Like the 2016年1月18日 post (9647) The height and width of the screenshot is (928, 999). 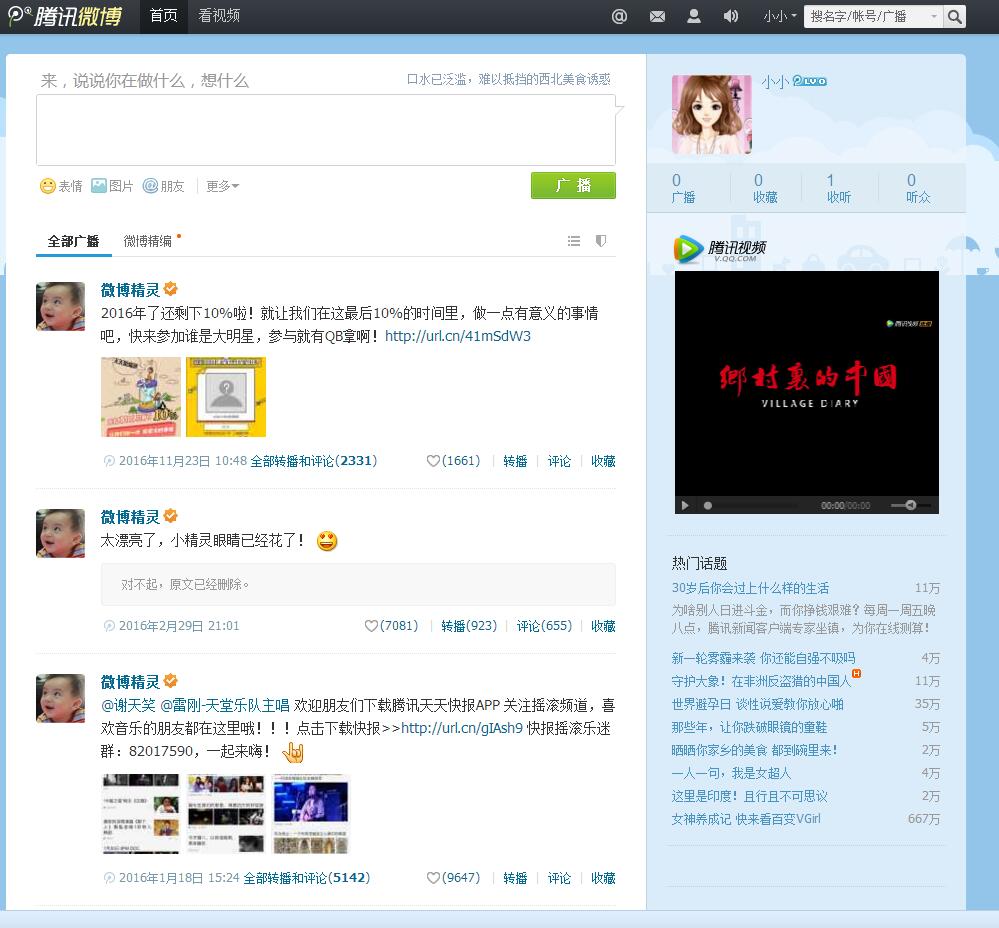pos(453,878)
